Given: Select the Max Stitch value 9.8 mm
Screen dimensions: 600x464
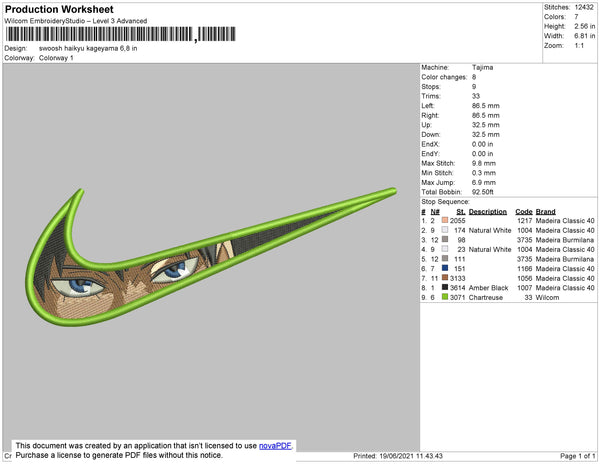Looking at the screenshot, I should (x=484, y=163).
